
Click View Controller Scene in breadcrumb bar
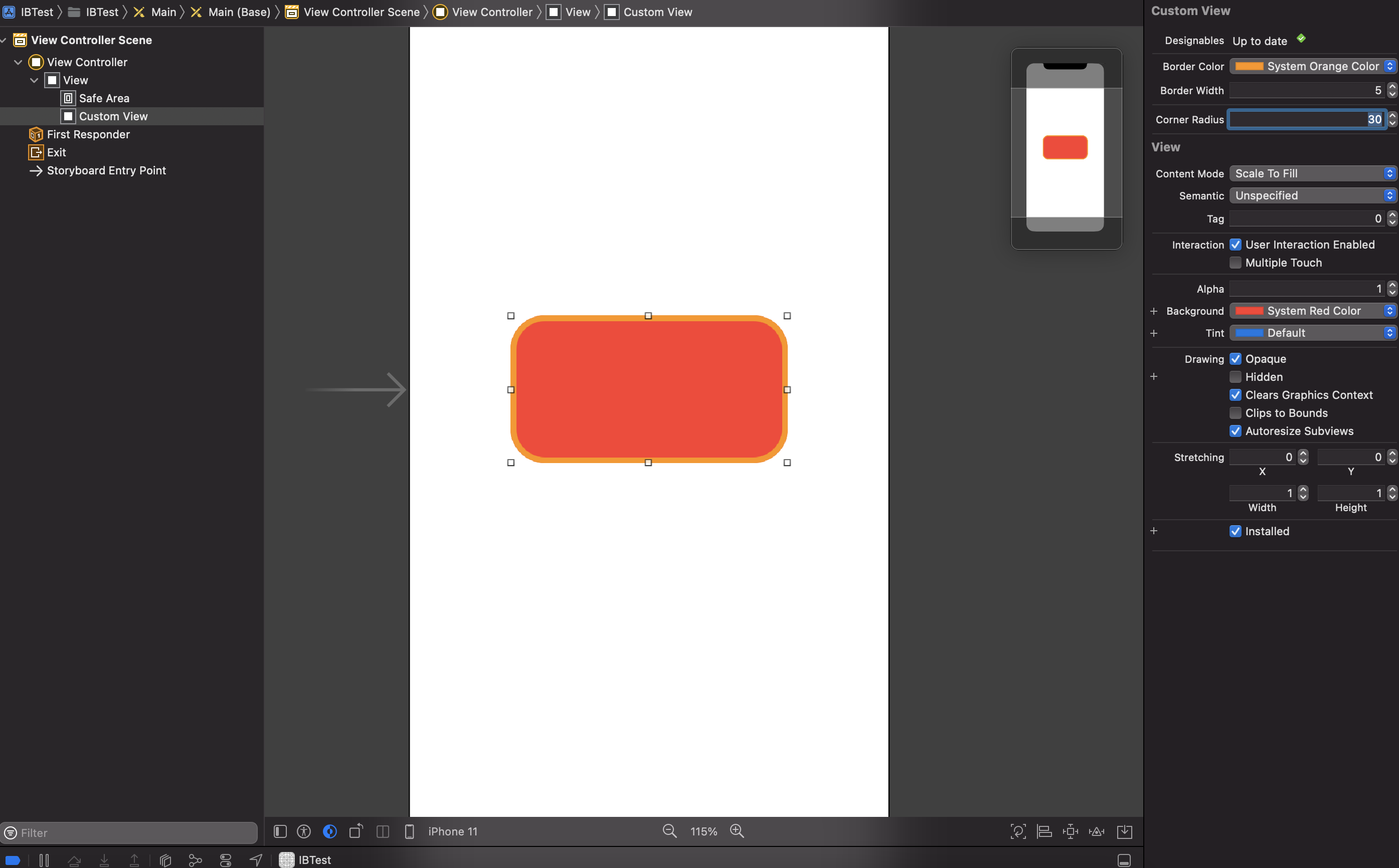pyautogui.click(x=361, y=12)
